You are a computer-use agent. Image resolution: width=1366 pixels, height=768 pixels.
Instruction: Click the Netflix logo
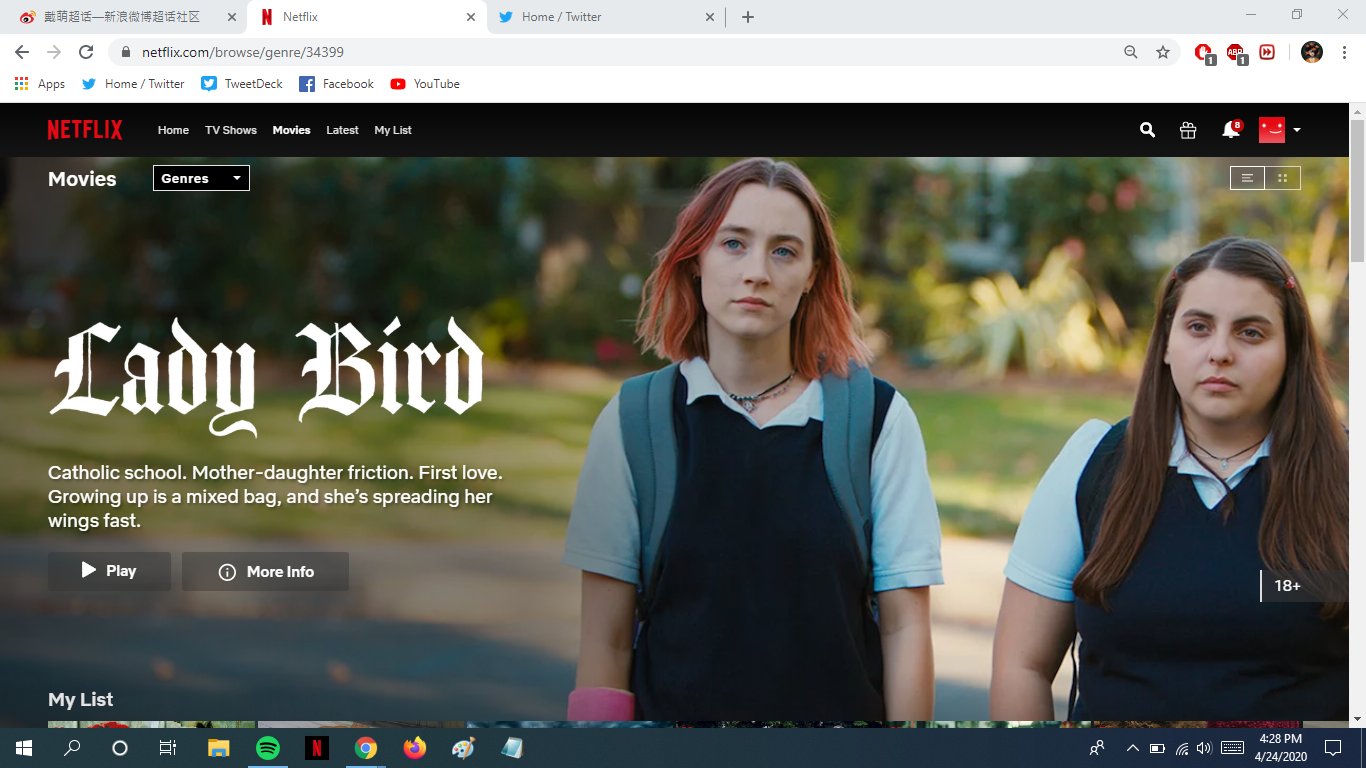click(x=85, y=130)
